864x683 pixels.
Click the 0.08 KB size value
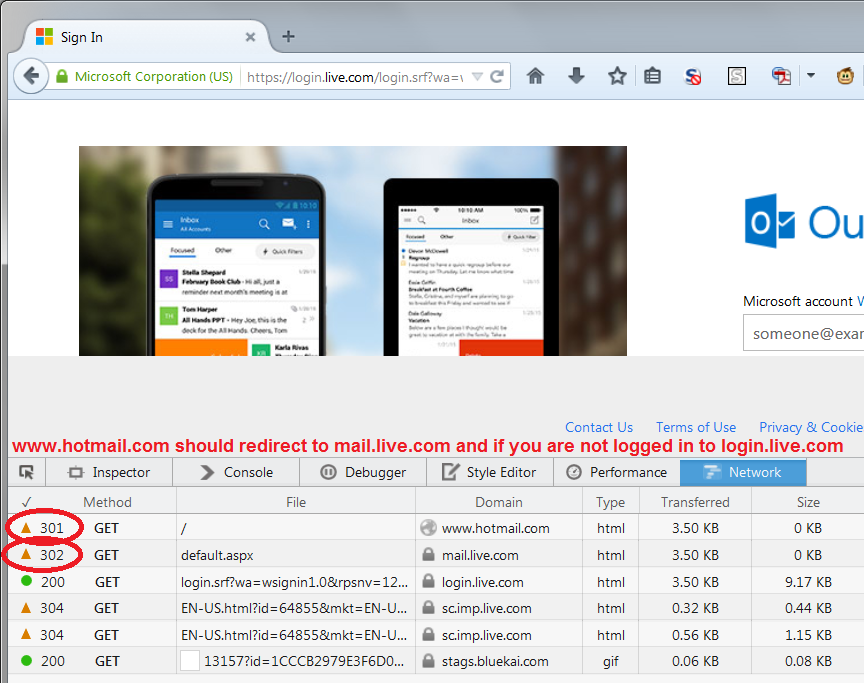pos(808,661)
